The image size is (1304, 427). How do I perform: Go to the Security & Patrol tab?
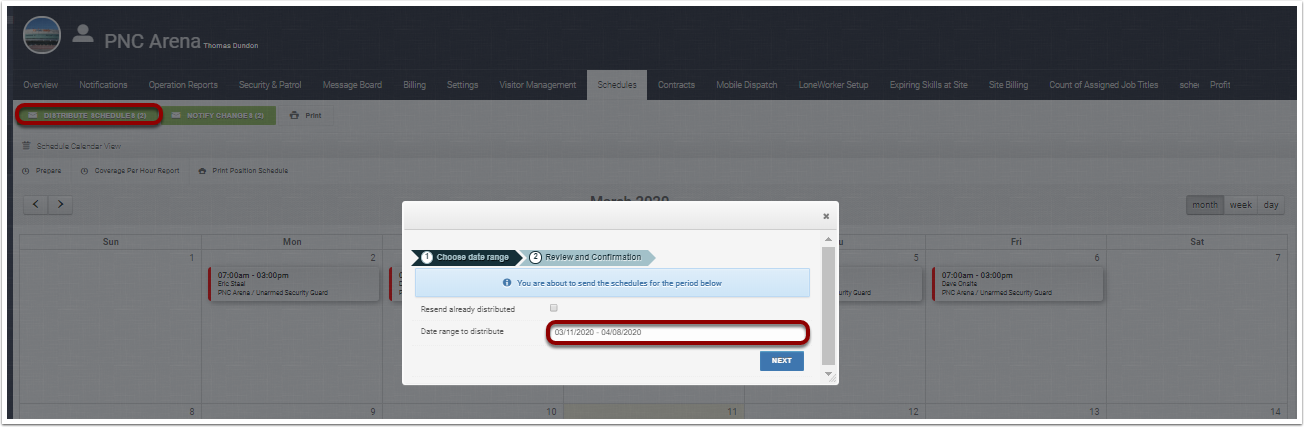(x=270, y=85)
